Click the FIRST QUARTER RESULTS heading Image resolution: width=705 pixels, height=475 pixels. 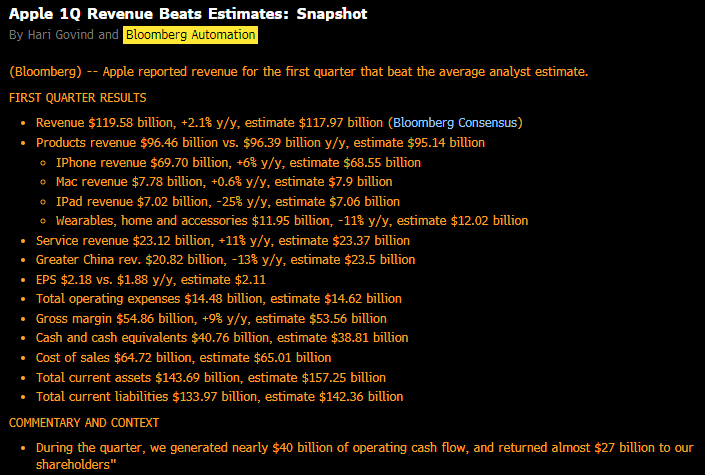point(77,98)
